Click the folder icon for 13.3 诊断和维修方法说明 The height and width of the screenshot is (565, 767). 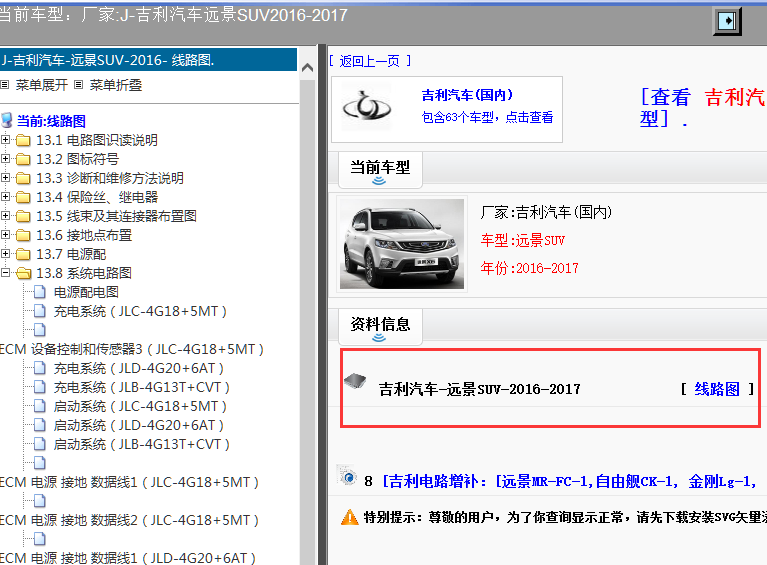tap(23, 179)
